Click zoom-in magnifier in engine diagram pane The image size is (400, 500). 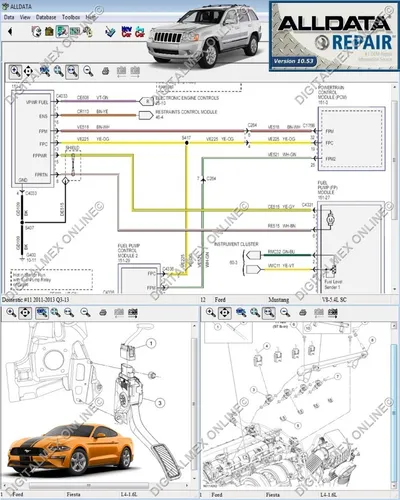coord(211,313)
